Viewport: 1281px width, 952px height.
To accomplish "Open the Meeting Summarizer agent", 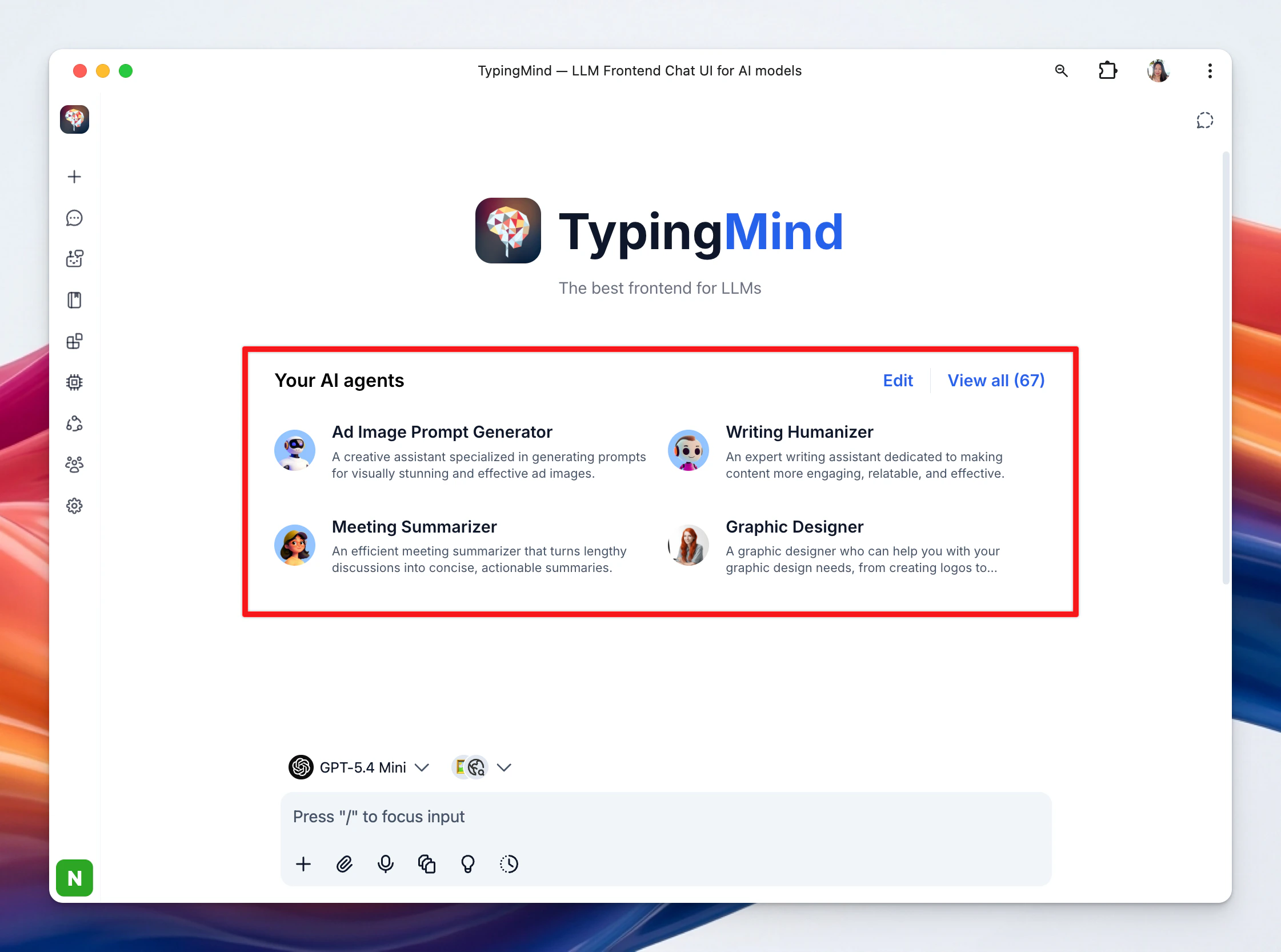I will pyautogui.click(x=461, y=546).
